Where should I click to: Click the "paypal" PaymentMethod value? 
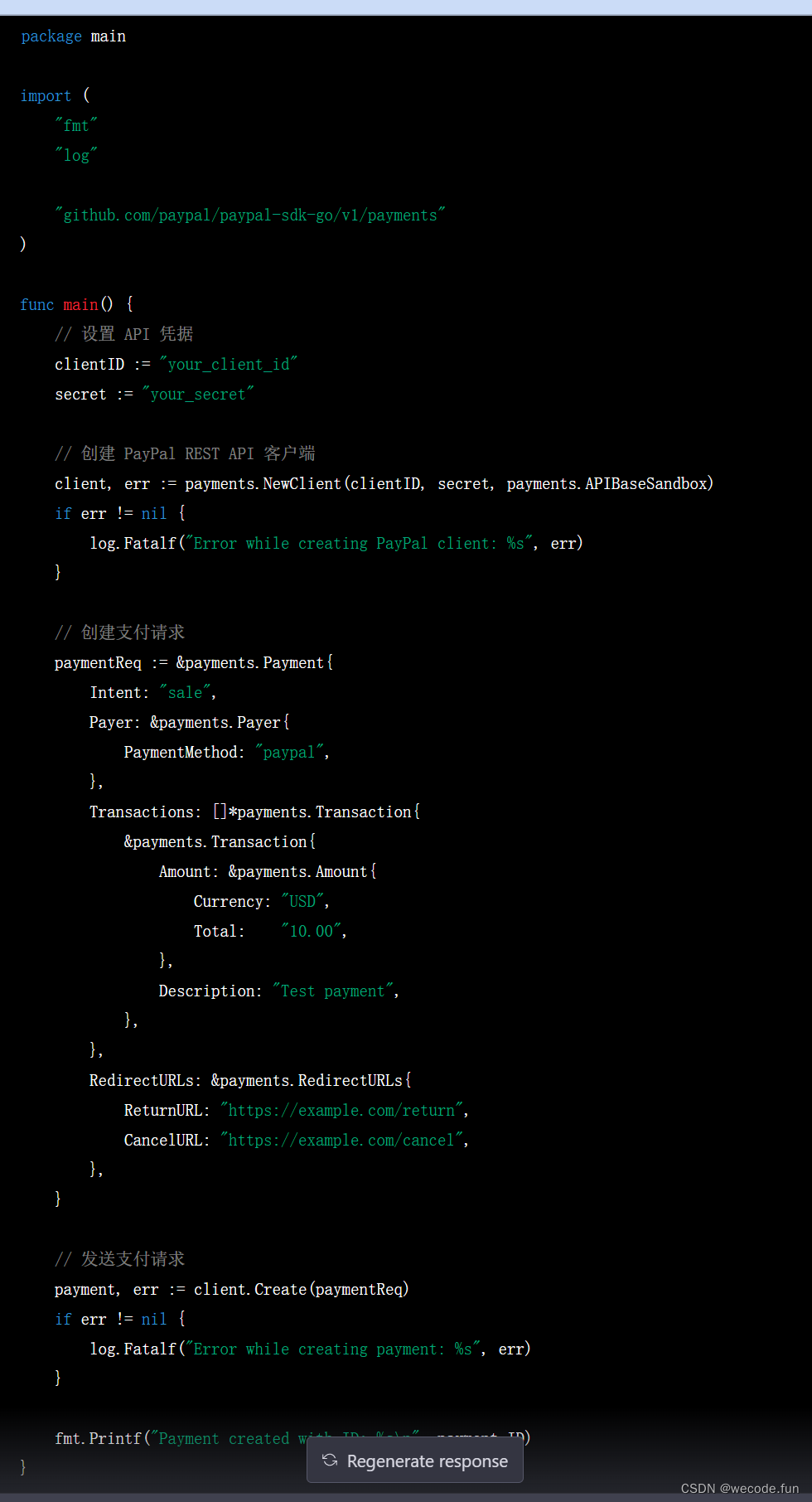(288, 753)
